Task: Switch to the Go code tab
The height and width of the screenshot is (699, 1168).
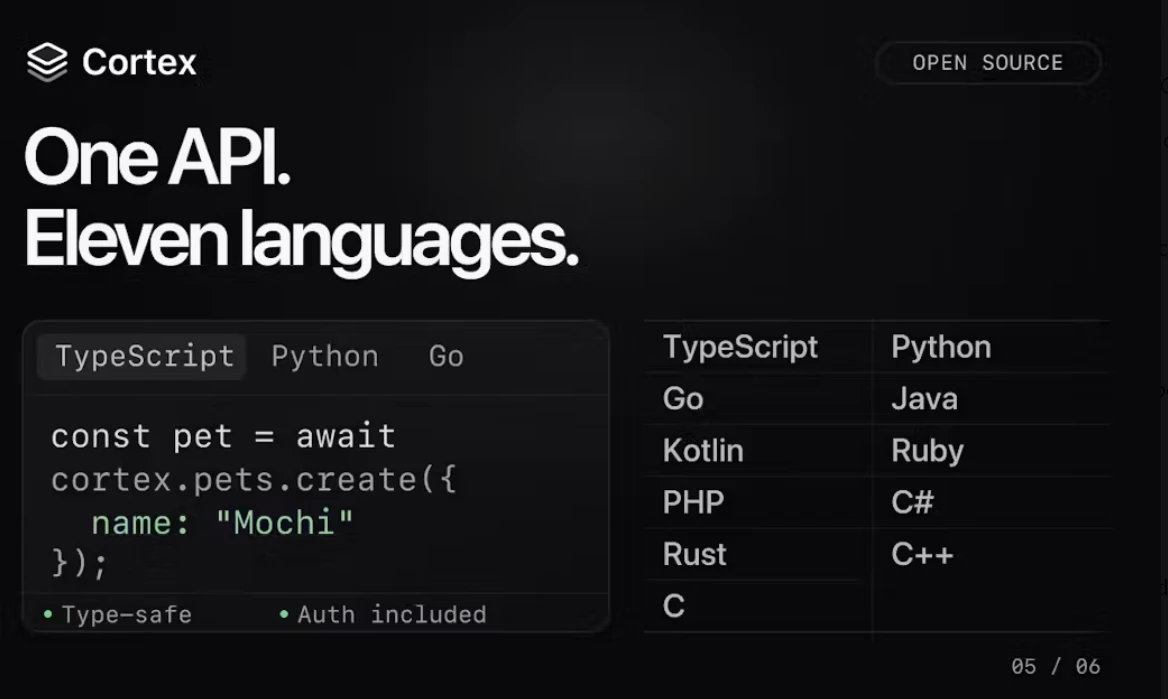Action: 446,357
